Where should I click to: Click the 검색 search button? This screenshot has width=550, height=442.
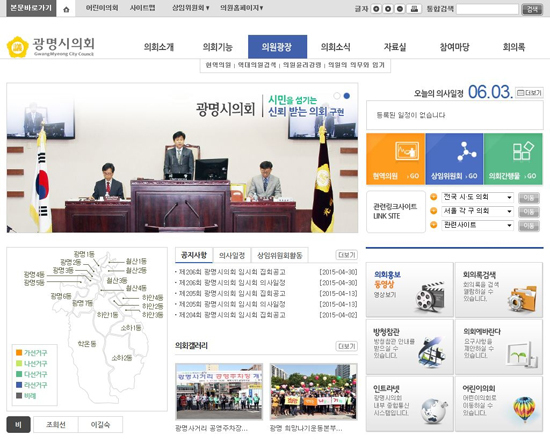click(532, 9)
